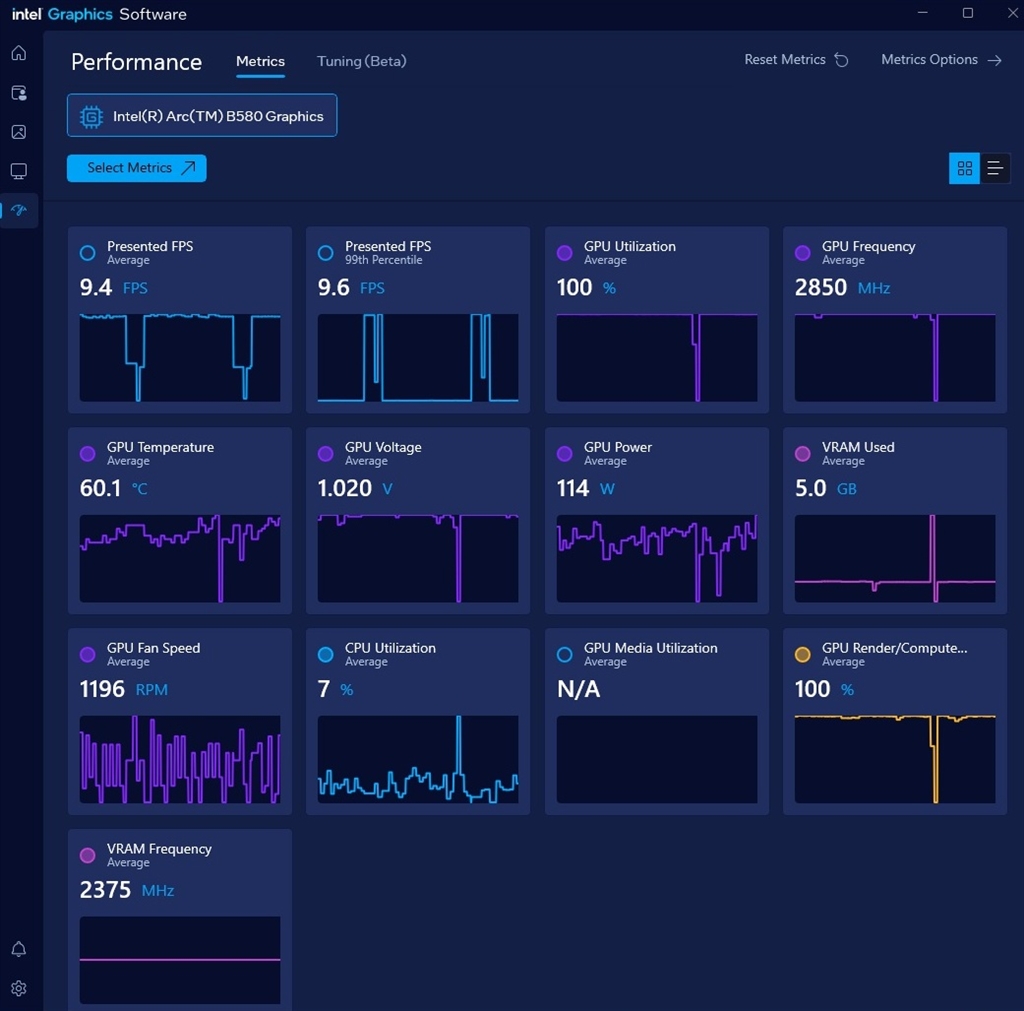
Task: Switch to grid view layout
Action: pos(964,169)
